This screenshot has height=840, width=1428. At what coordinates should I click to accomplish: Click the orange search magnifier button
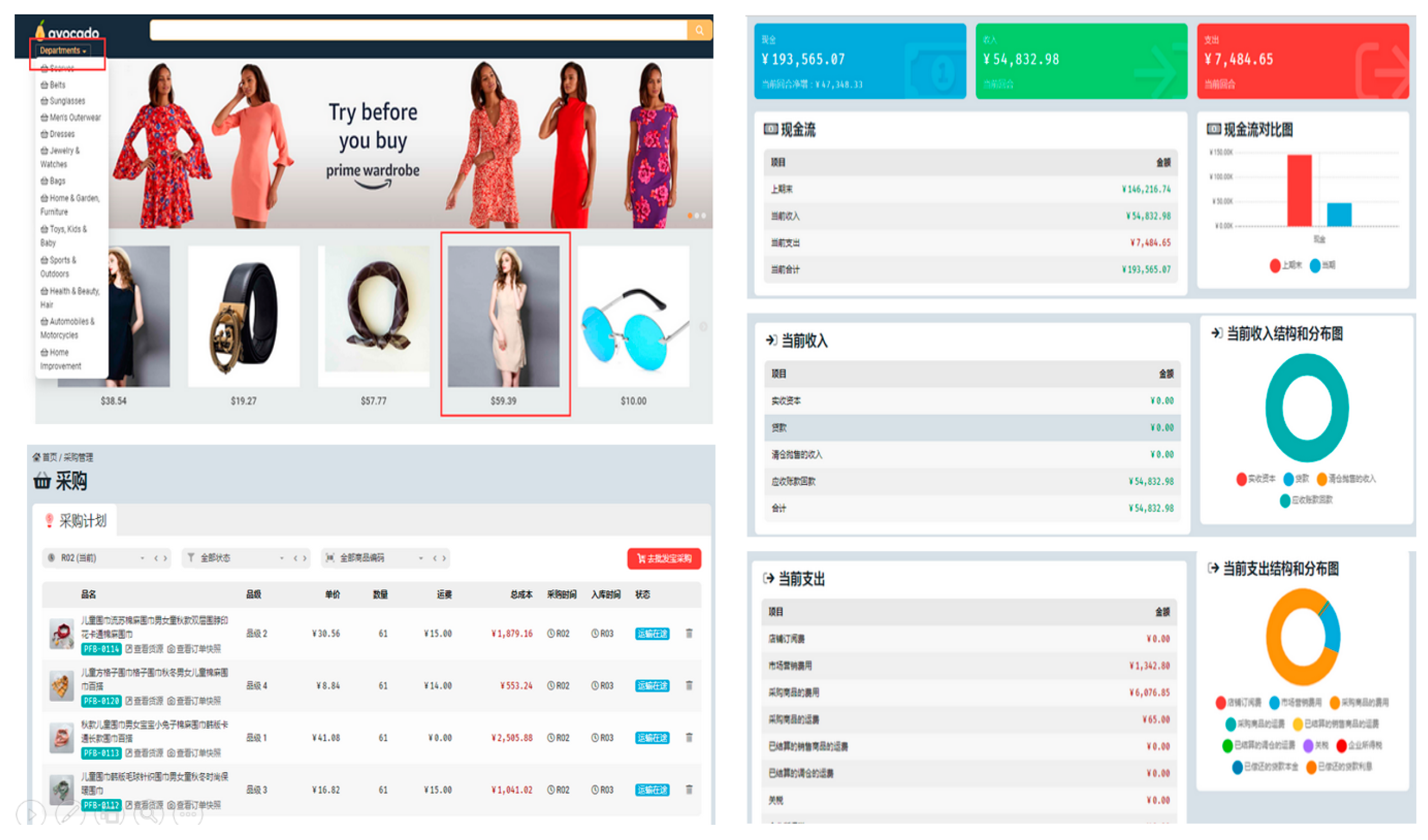[x=699, y=30]
